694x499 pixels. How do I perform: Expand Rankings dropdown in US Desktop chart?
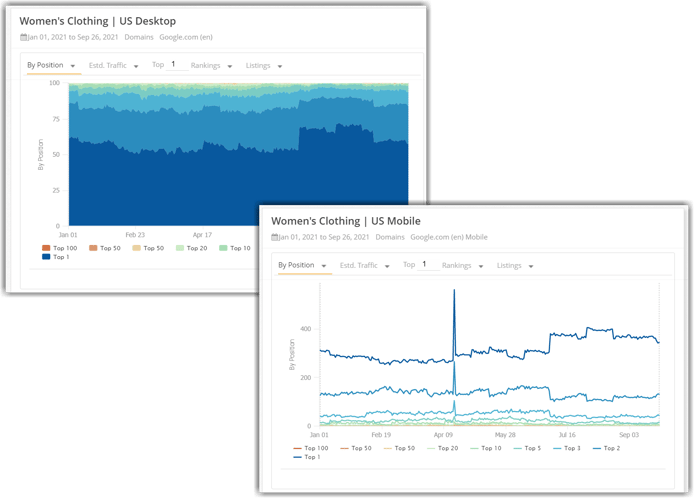click(211, 66)
